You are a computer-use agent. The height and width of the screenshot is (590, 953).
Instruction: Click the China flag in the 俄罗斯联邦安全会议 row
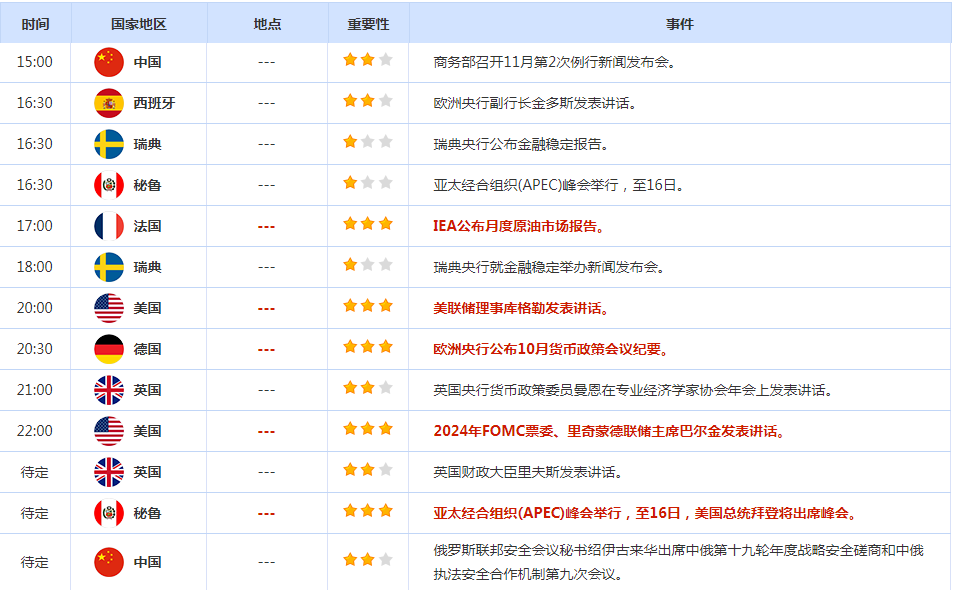click(x=109, y=562)
